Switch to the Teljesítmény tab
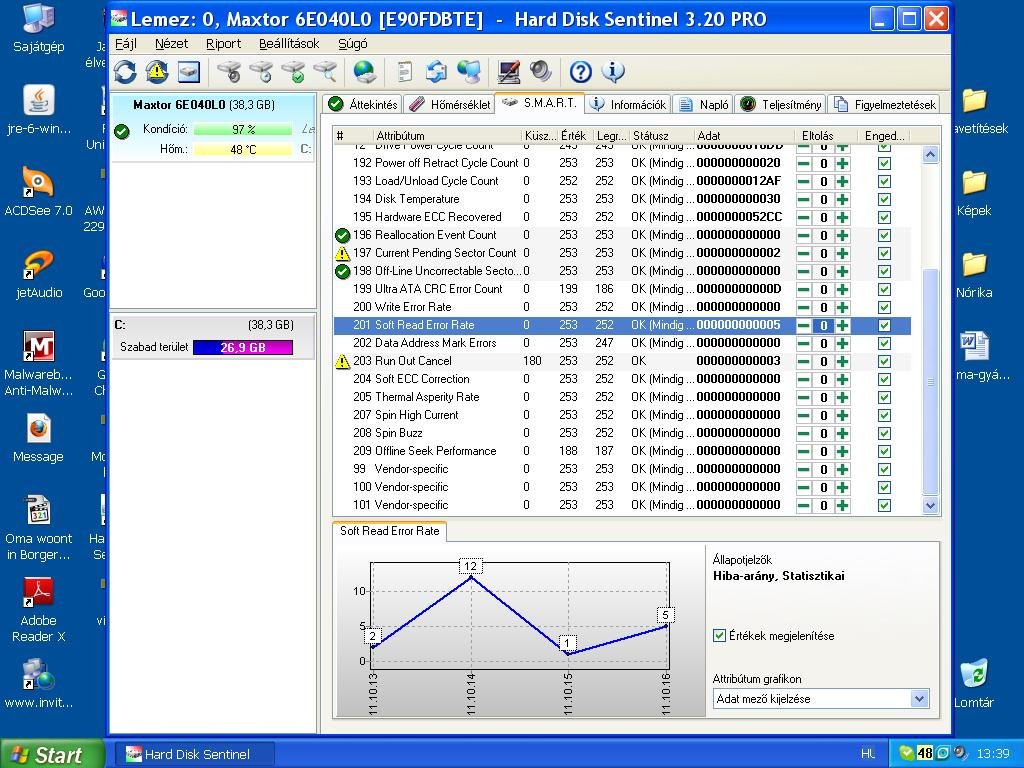This screenshot has width=1024, height=768. click(x=780, y=104)
